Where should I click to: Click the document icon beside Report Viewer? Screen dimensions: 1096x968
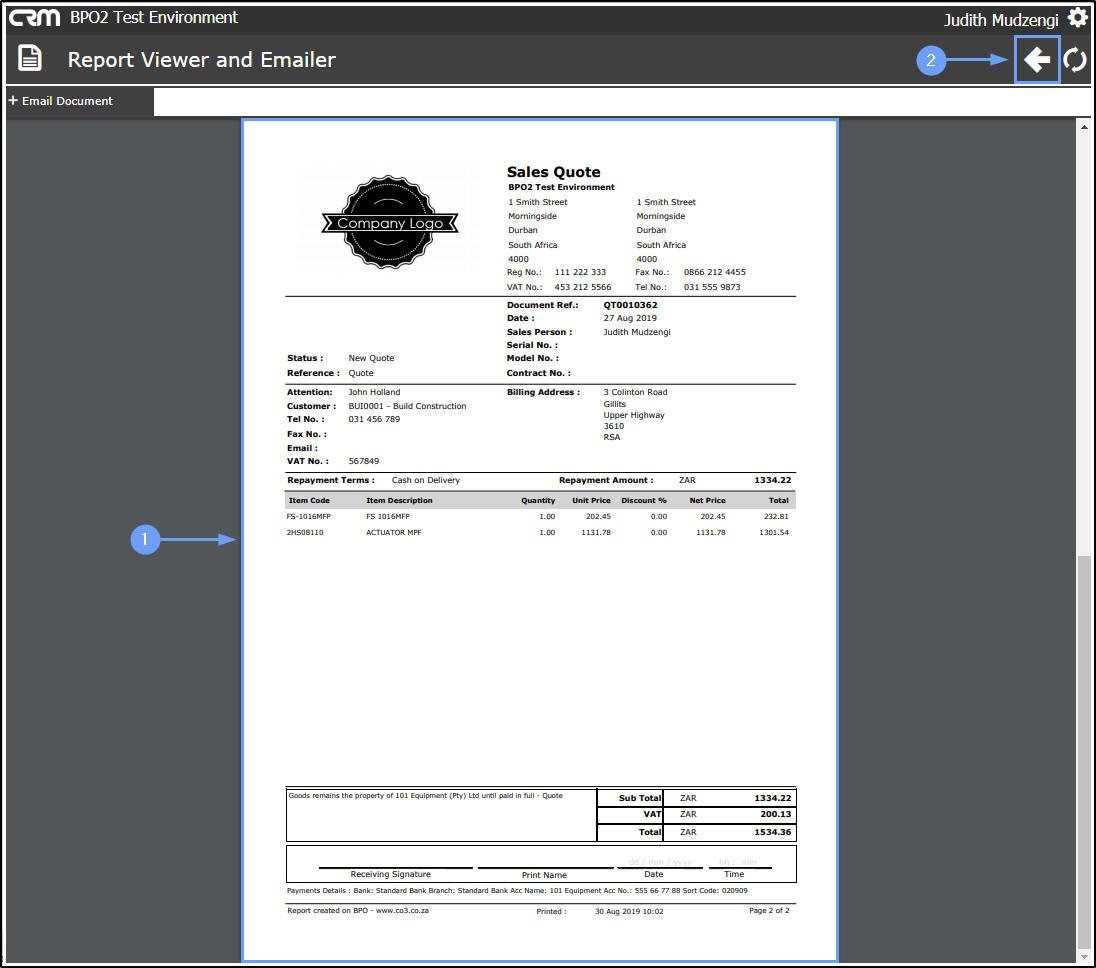click(29, 58)
